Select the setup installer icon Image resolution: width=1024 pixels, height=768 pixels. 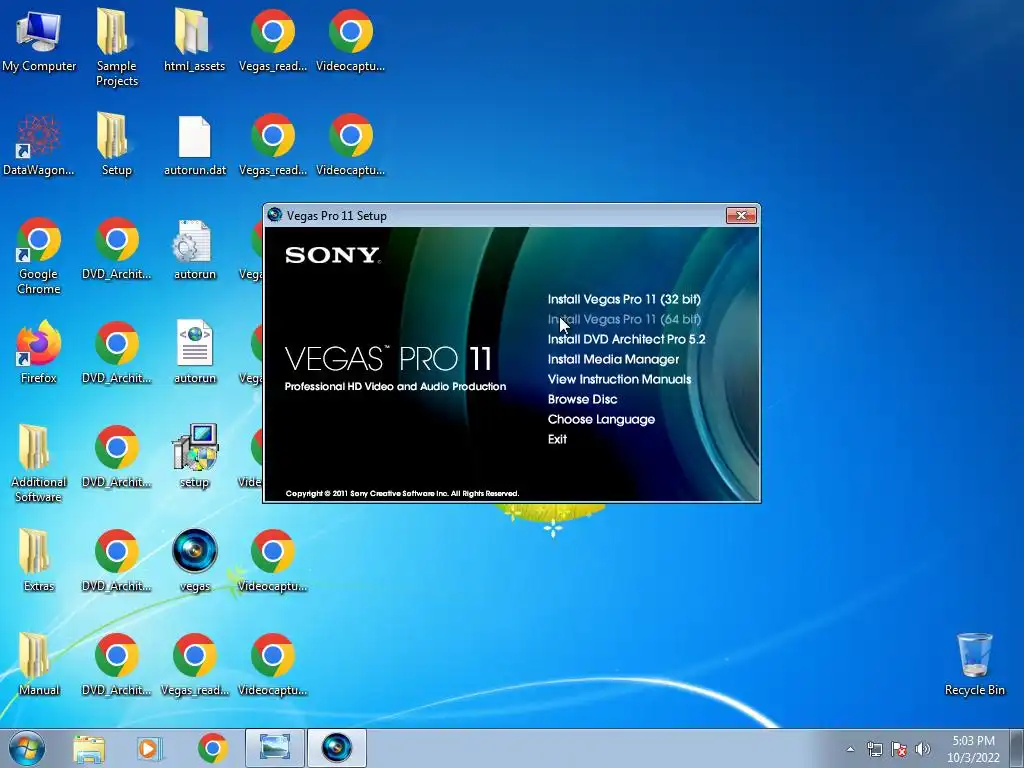click(195, 456)
